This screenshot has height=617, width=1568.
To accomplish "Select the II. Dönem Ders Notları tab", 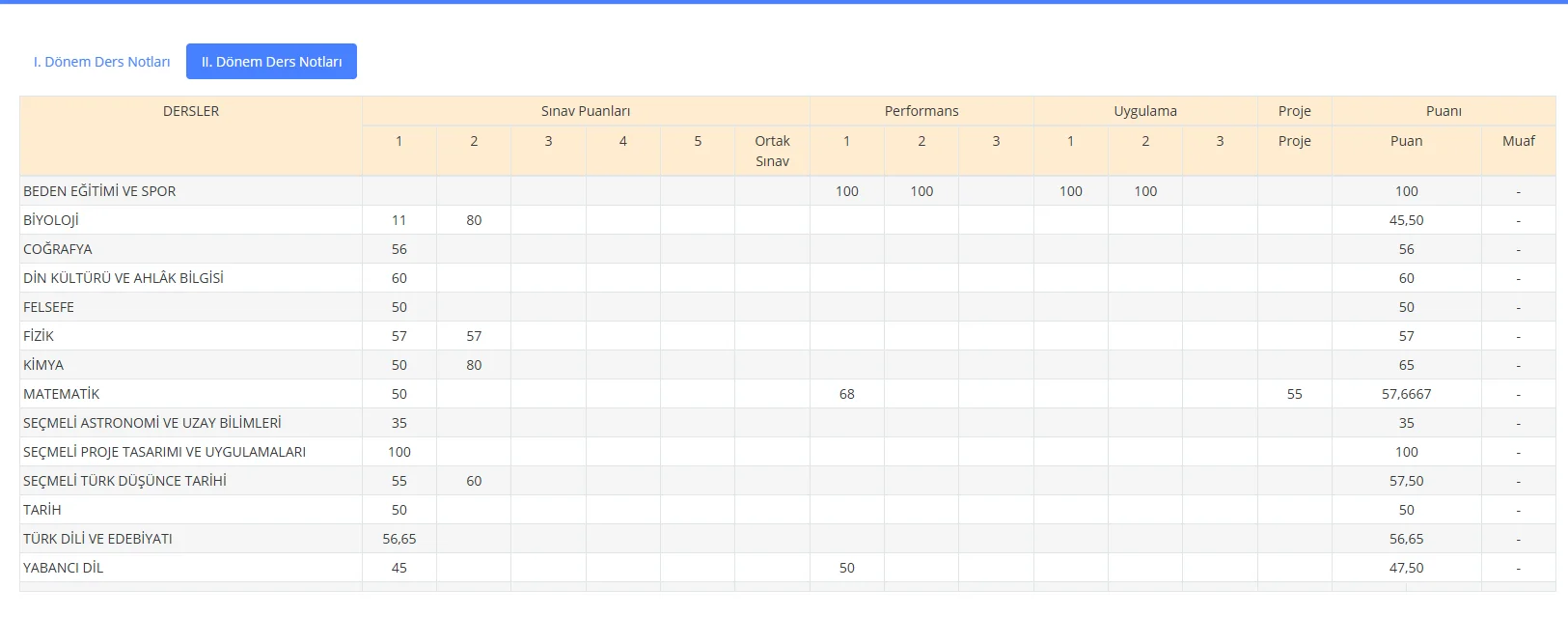I will pyautogui.click(x=271, y=62).
